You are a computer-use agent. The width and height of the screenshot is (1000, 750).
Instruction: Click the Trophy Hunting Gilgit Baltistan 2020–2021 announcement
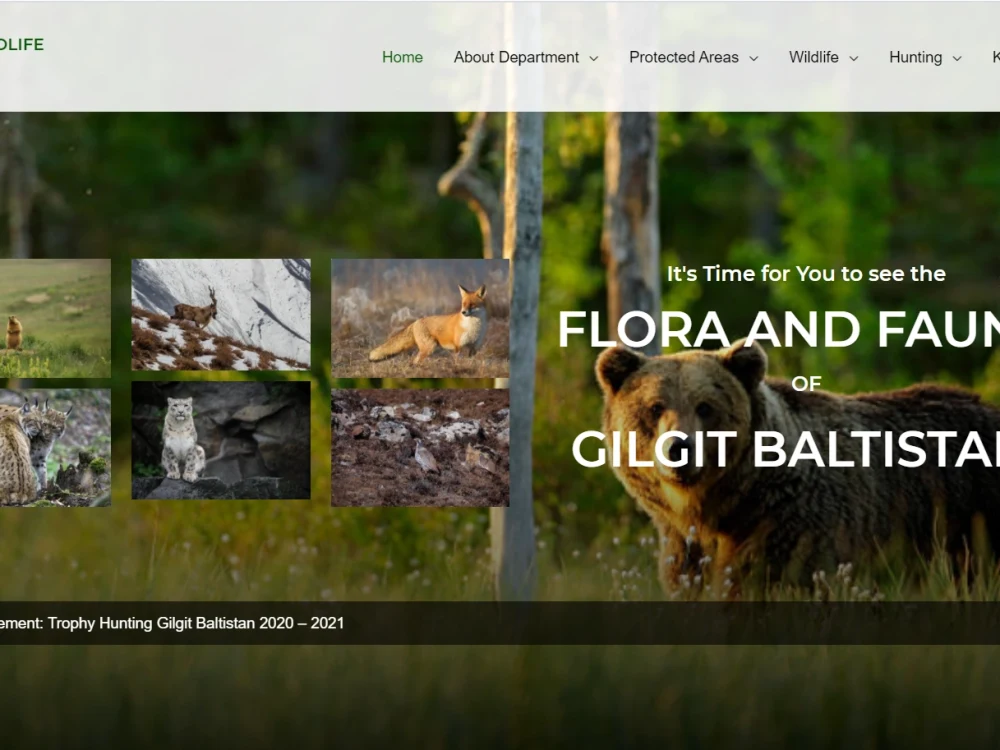coord(172,623)
